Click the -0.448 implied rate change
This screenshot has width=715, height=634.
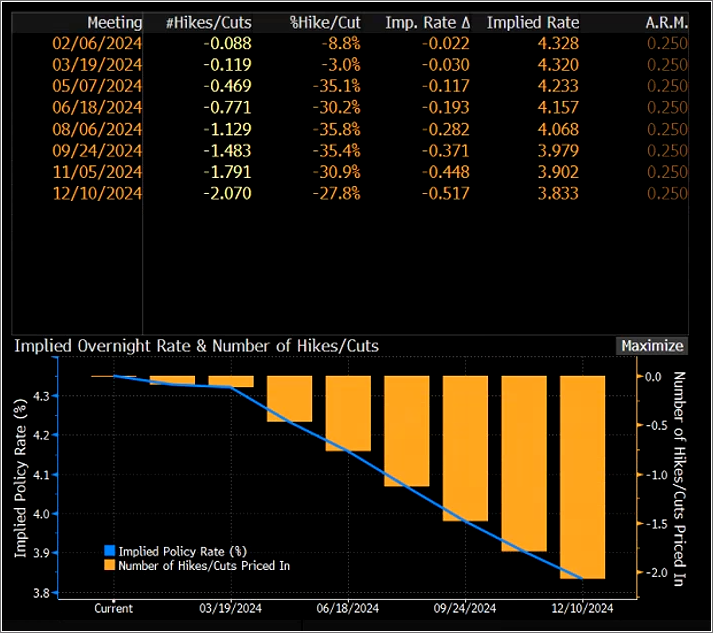click(x=446, y=172)
